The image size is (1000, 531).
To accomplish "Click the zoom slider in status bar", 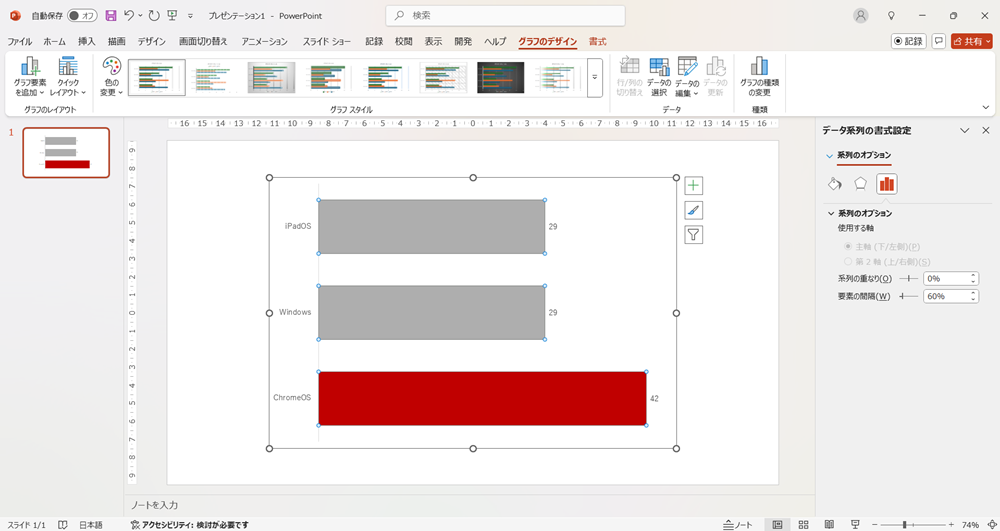I will (913, 525).
